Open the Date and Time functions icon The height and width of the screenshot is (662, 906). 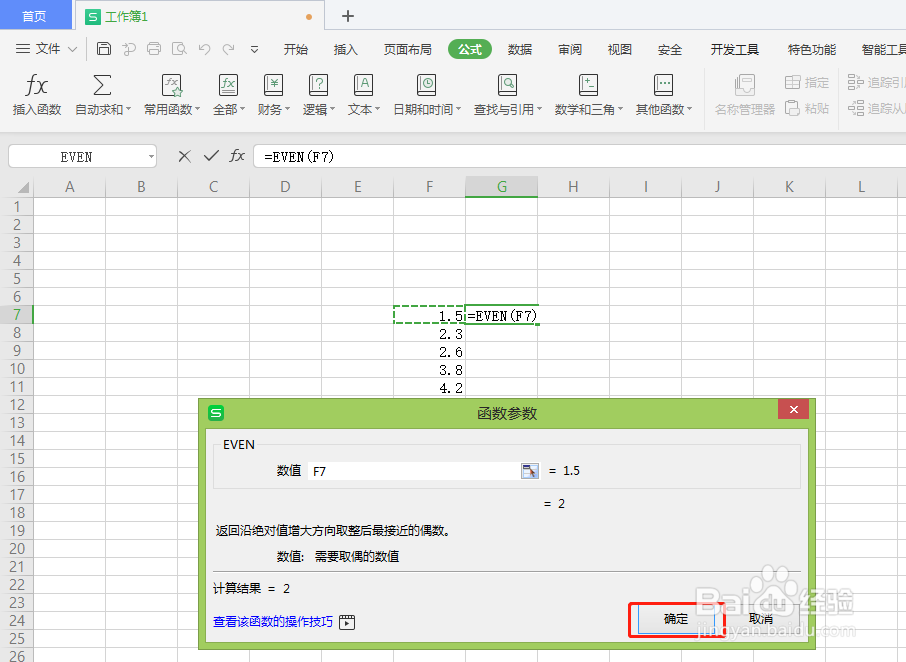[x=426, y=85]
